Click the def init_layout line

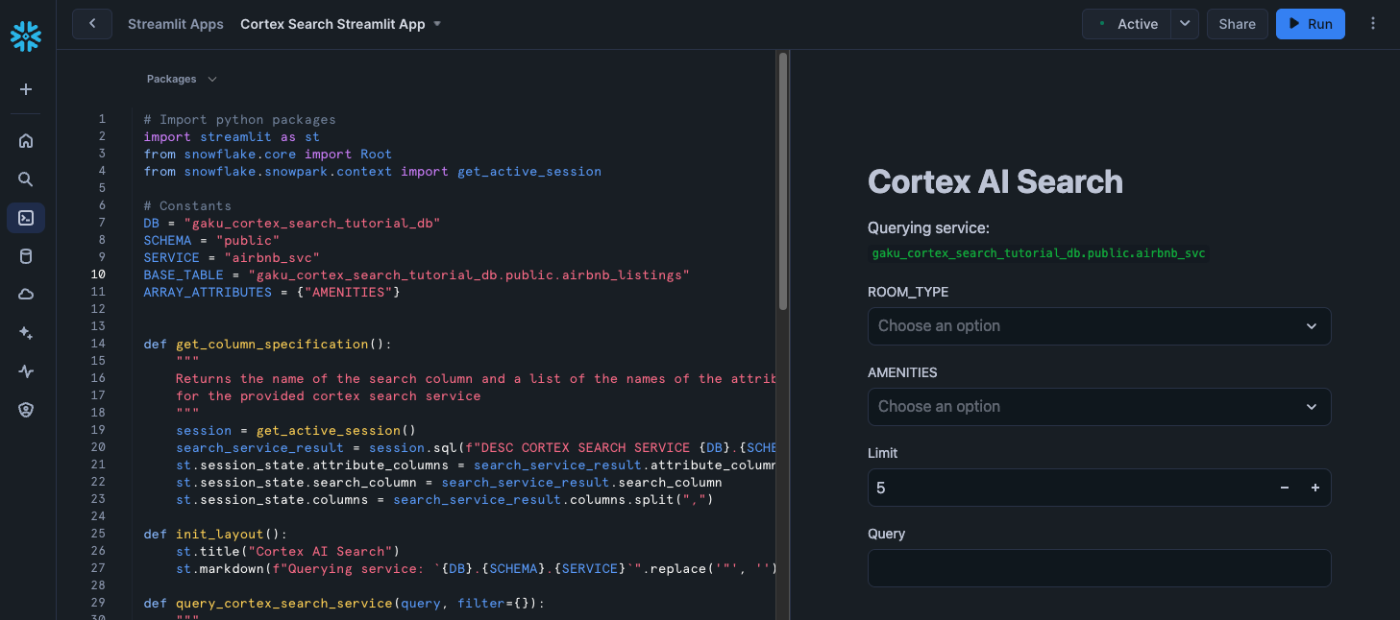pos(215,534)
